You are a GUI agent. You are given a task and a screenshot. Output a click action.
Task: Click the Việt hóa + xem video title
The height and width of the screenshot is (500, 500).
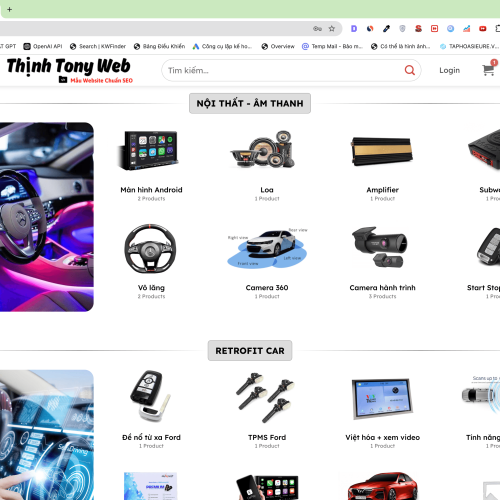[x=382, y=437]
